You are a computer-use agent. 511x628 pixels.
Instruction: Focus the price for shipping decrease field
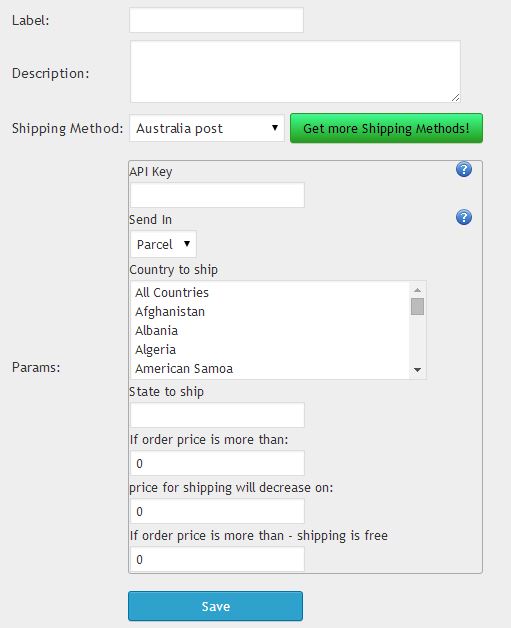coord(217,511)
